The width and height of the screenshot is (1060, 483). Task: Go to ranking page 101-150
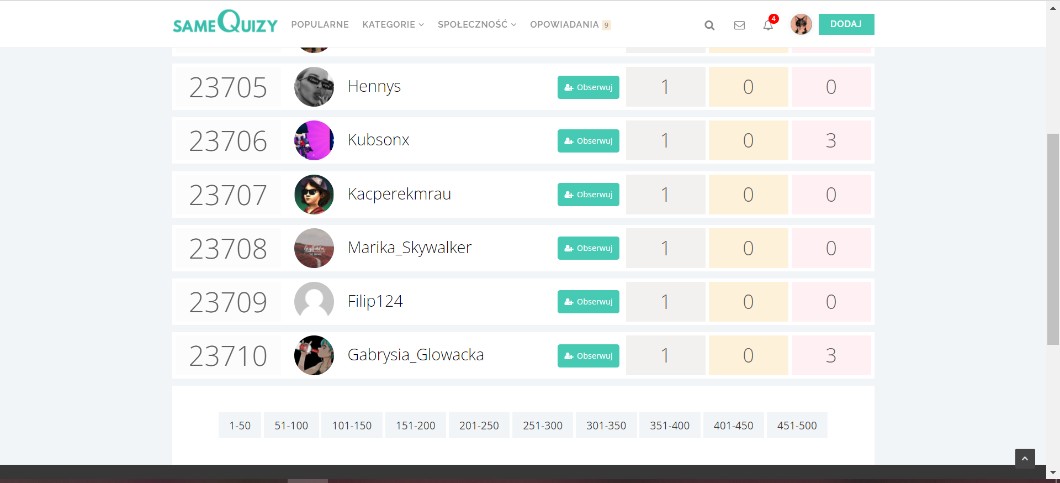click(x=352, y=426)
